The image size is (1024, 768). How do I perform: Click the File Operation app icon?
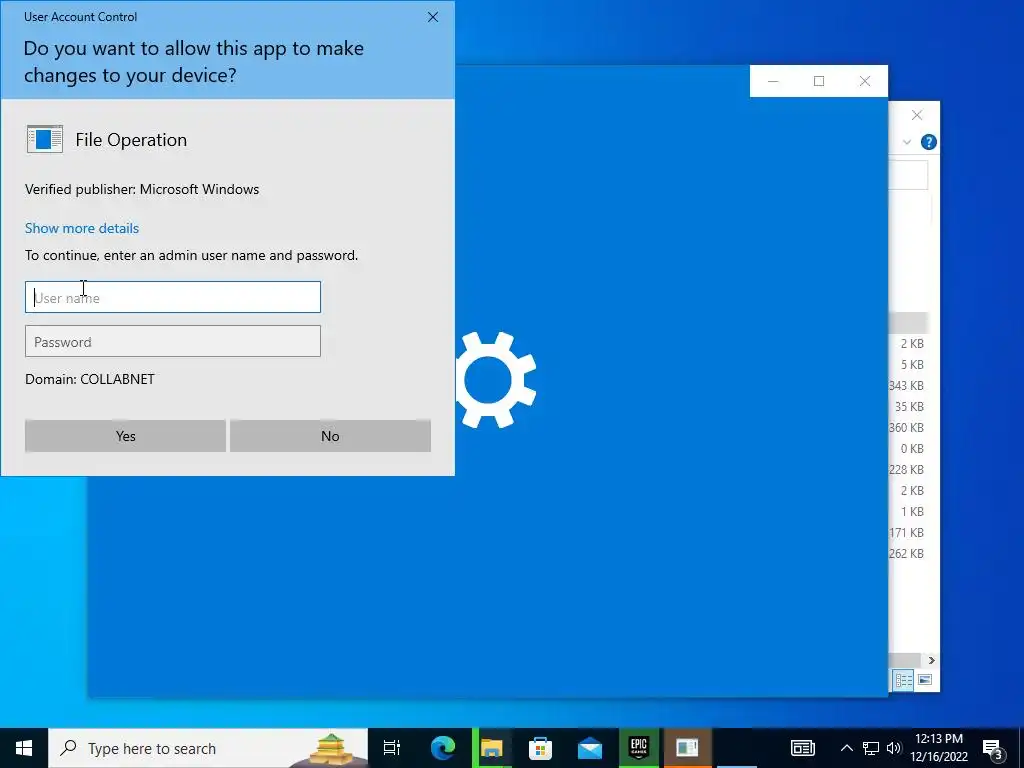pyautogui.click(x=44, y=139)
